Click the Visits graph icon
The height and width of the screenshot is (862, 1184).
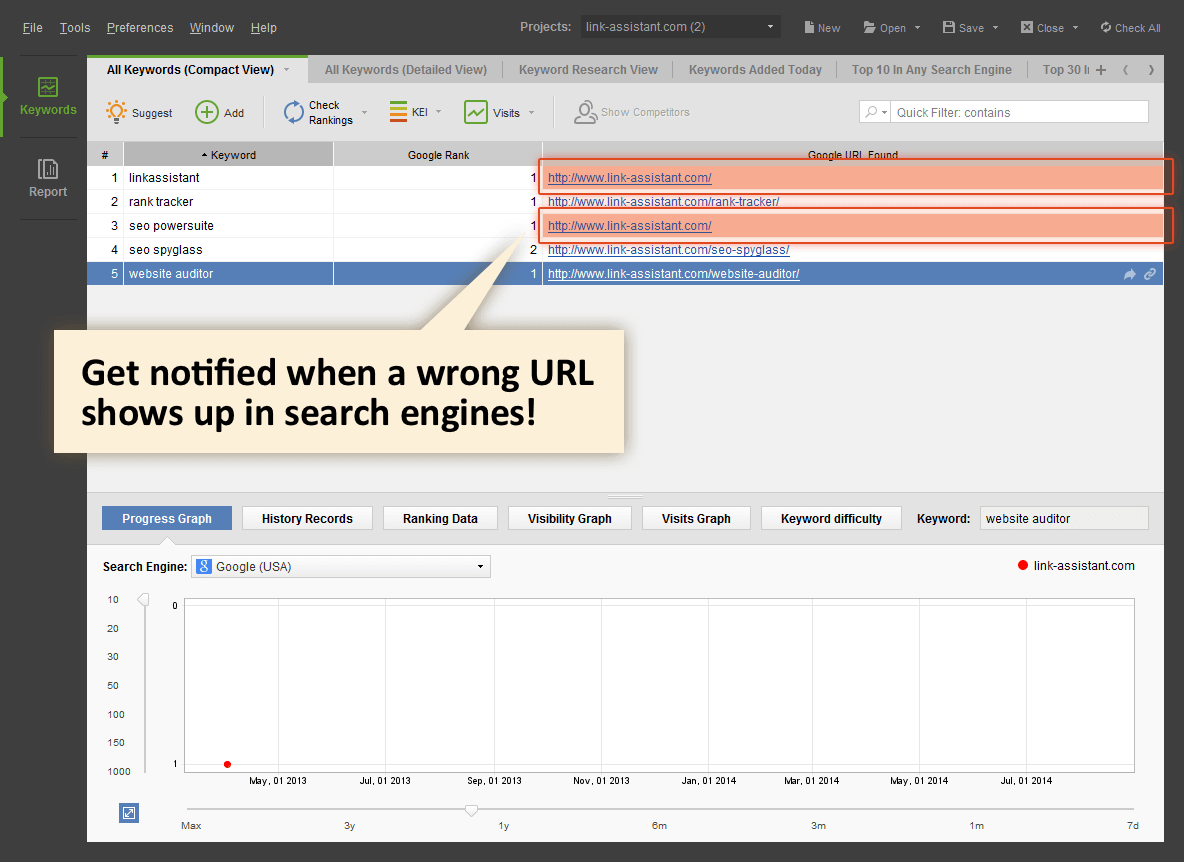[x=475, y=112]
